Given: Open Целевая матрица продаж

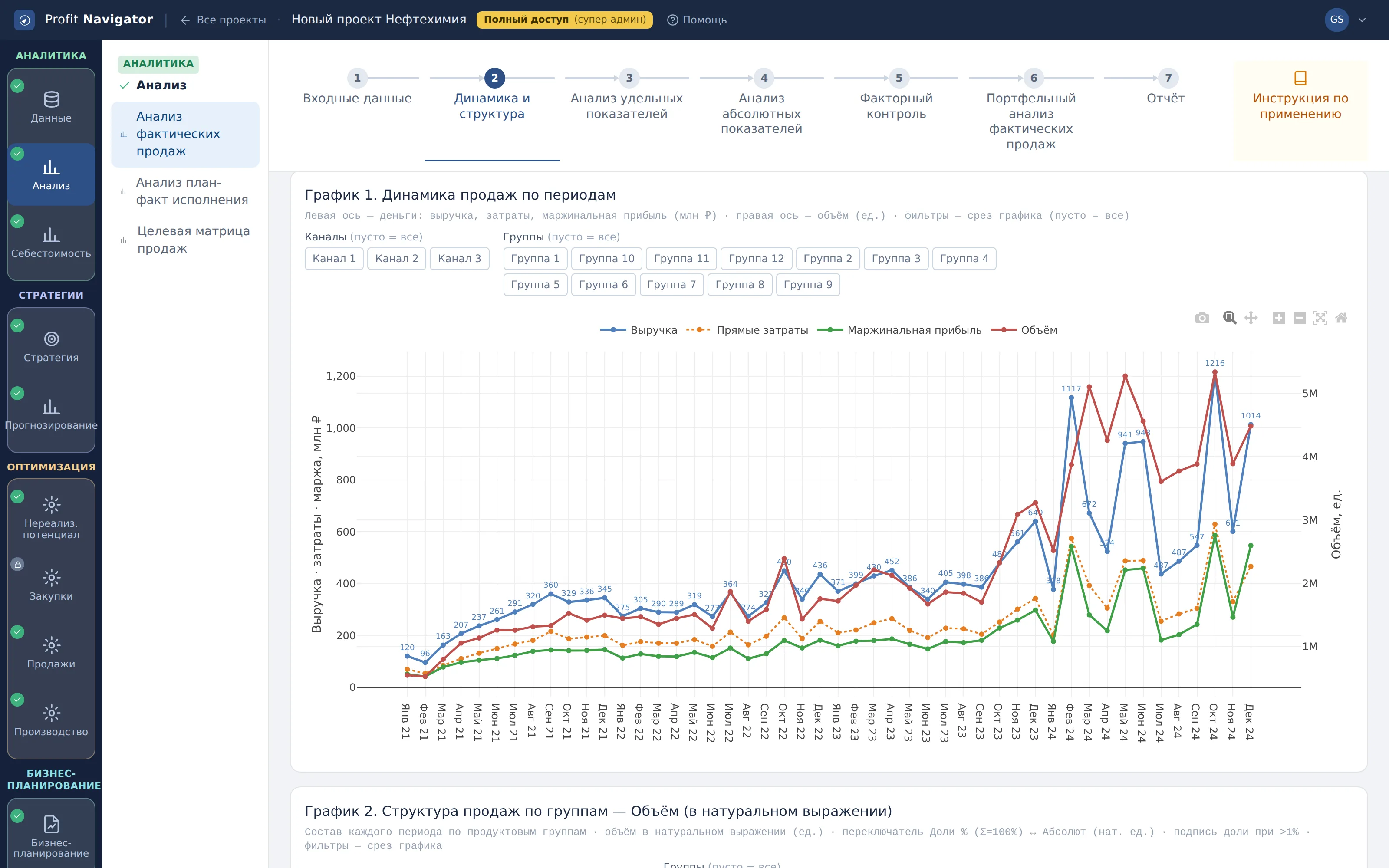Looking at the screenshot, I should (x=185, y=240).
